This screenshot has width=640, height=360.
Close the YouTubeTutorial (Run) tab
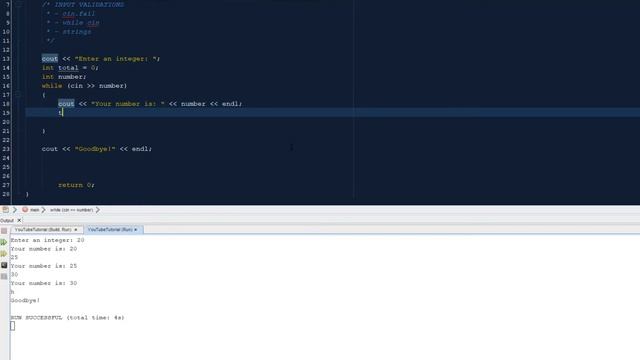136,230
